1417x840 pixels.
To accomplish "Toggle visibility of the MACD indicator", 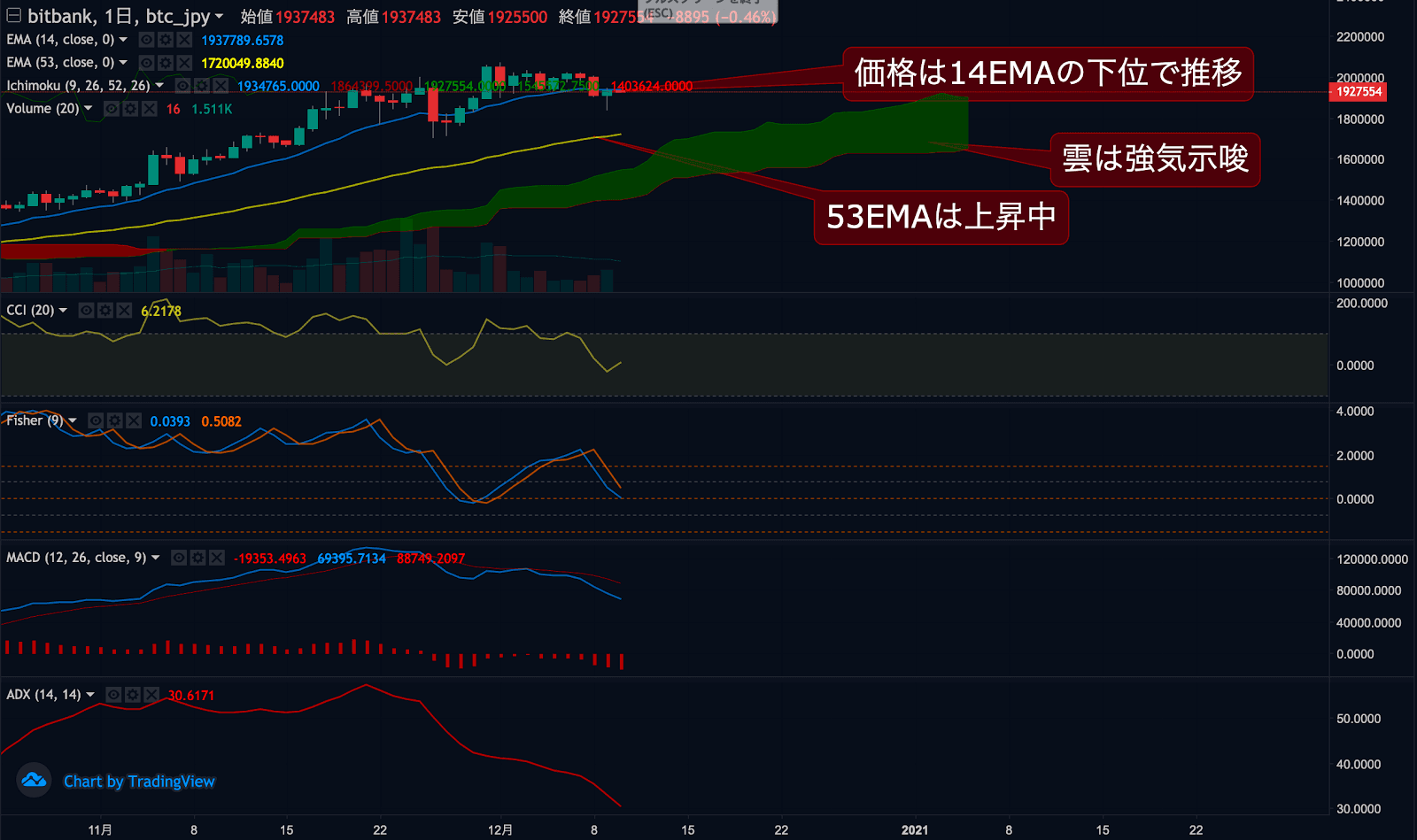I will [179, 558].
